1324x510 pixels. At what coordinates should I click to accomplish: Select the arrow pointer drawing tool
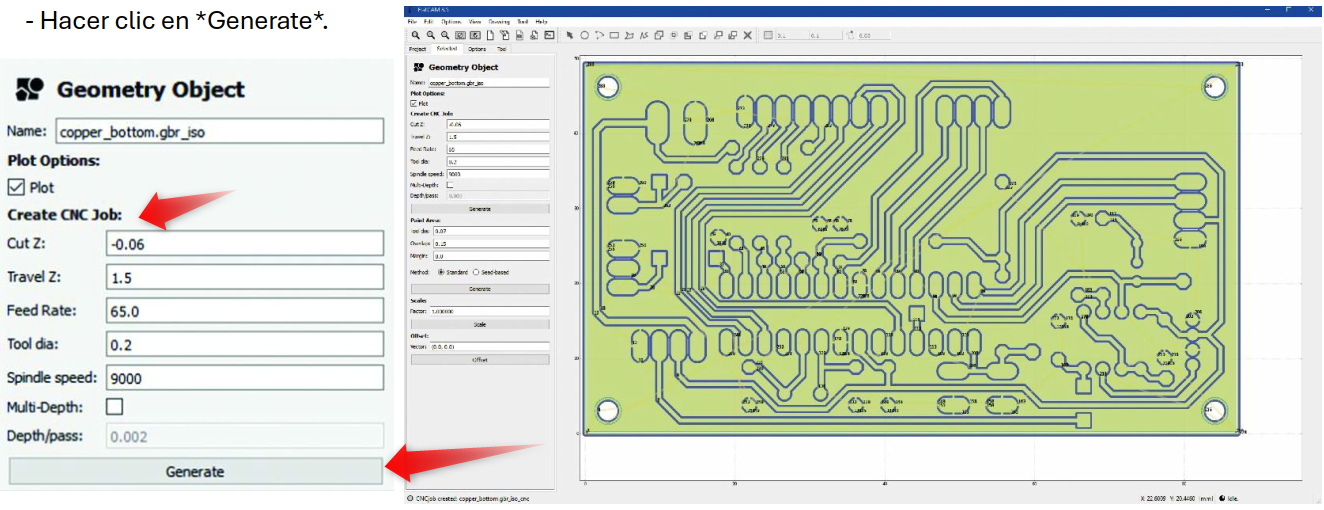tap(570, 35)
